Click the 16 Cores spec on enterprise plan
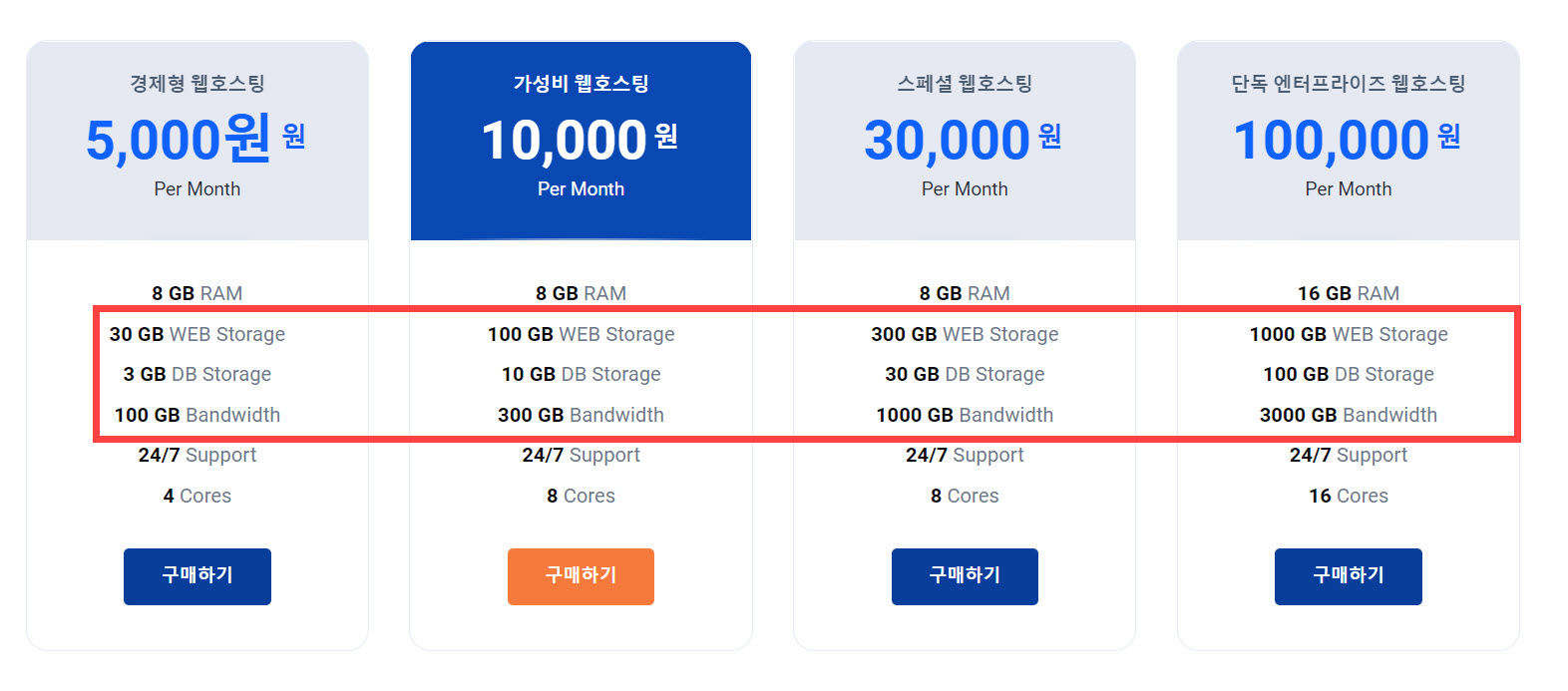The image size is (1568, 691). coord(1348,496)
